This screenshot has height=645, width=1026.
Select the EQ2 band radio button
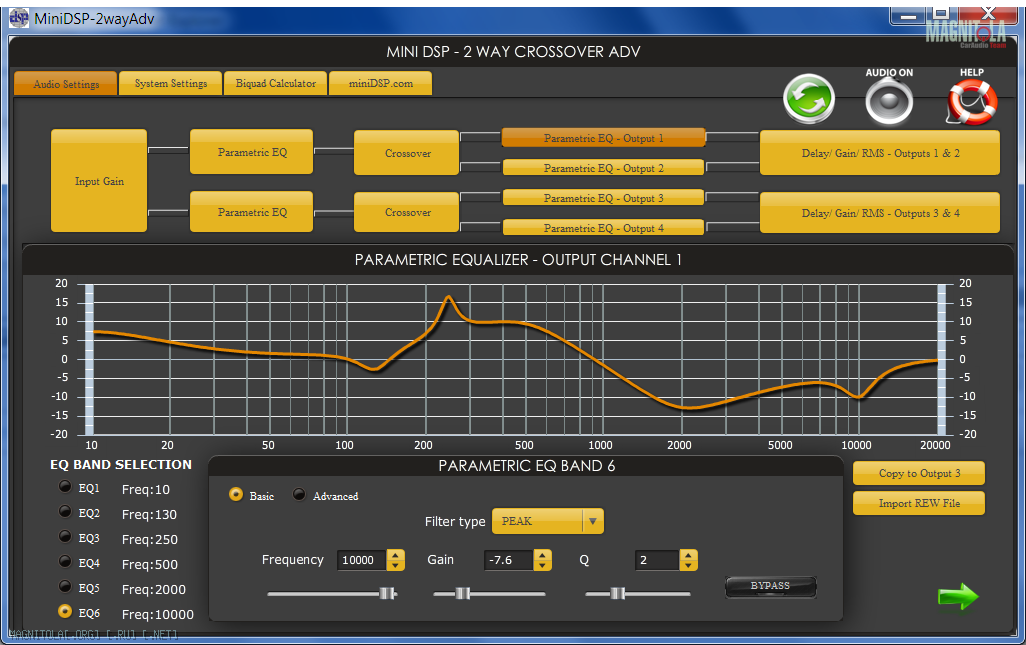pos(65,512)
